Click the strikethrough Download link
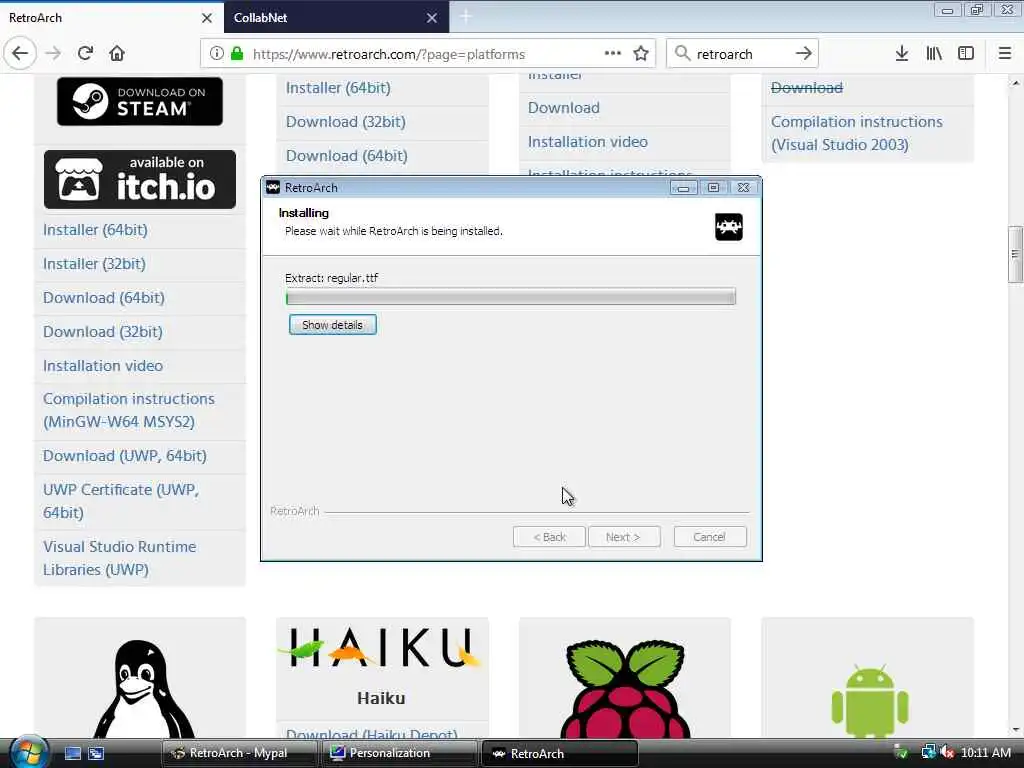This screenshot has width=1024, height=768. coord(807,88)
